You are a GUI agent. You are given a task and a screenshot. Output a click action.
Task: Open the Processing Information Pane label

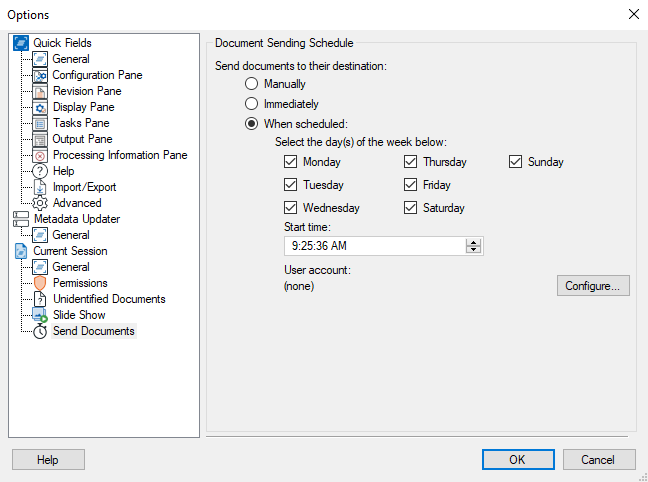[x=120, y=155]
